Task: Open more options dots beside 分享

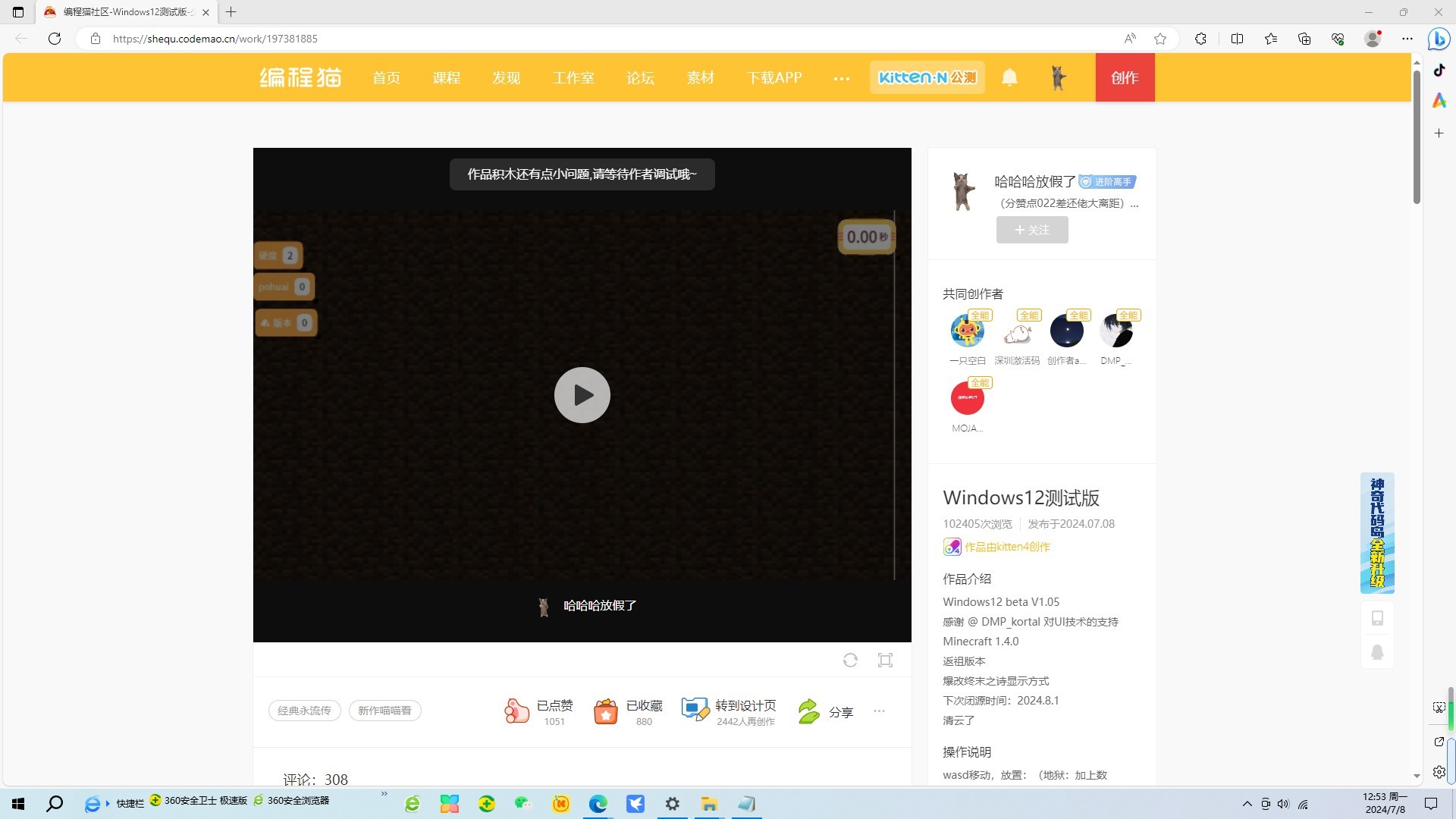Action: tap(879, 711)
